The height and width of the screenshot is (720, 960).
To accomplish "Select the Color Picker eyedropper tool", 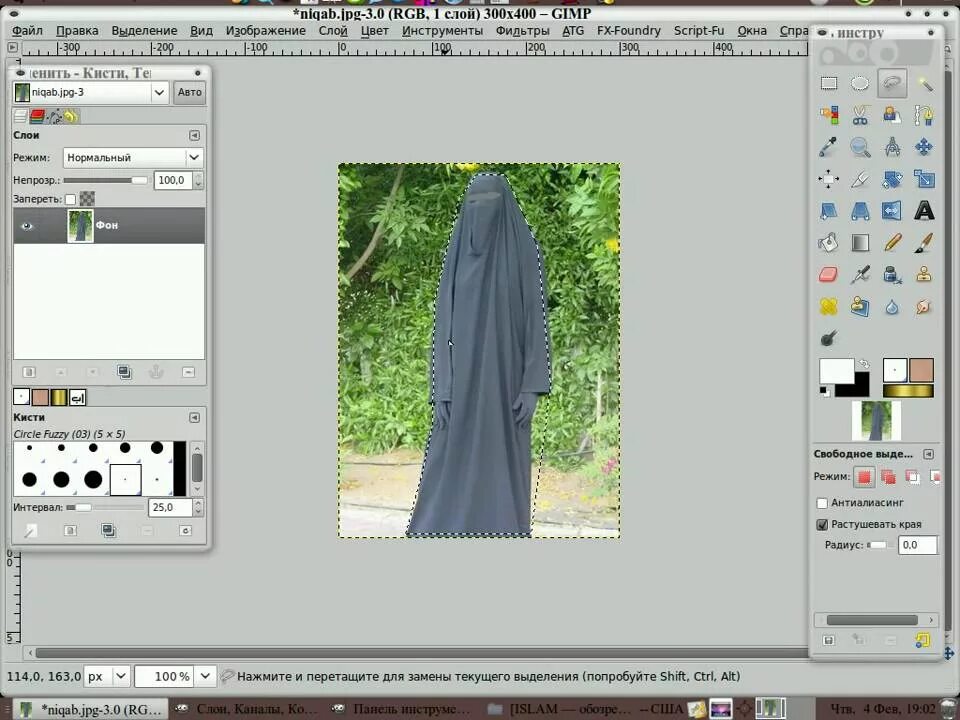I will [x=828, y=147].
